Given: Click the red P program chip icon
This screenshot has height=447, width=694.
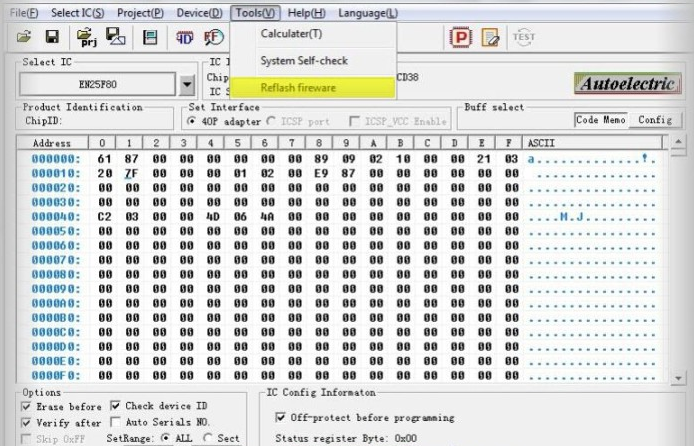Looking at the screenshot, I should pos(460,37).
